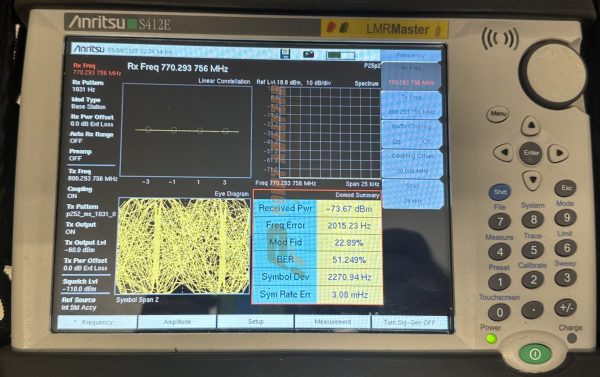This screenshot has height=377, width=600.
Task: Click keypad 4 (Measure)
Action: [500, 251]
